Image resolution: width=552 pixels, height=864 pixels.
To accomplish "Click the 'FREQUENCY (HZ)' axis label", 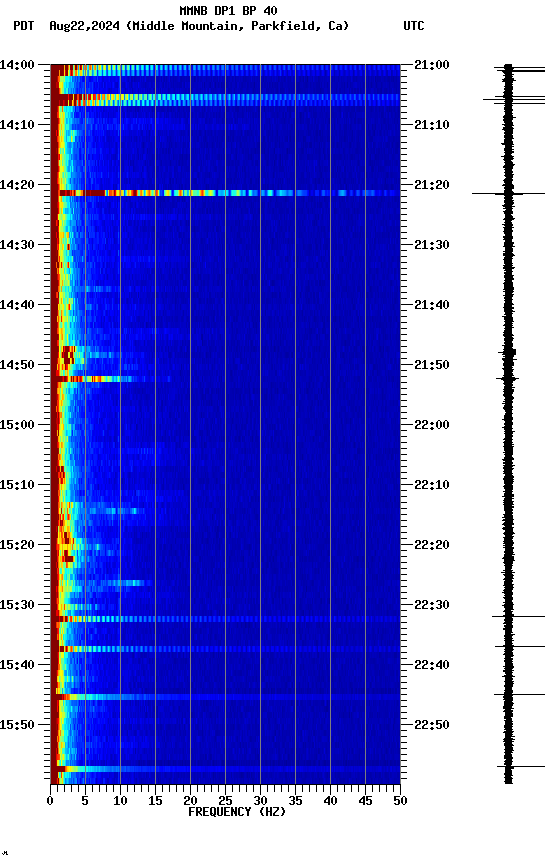I will pos(237,812).
